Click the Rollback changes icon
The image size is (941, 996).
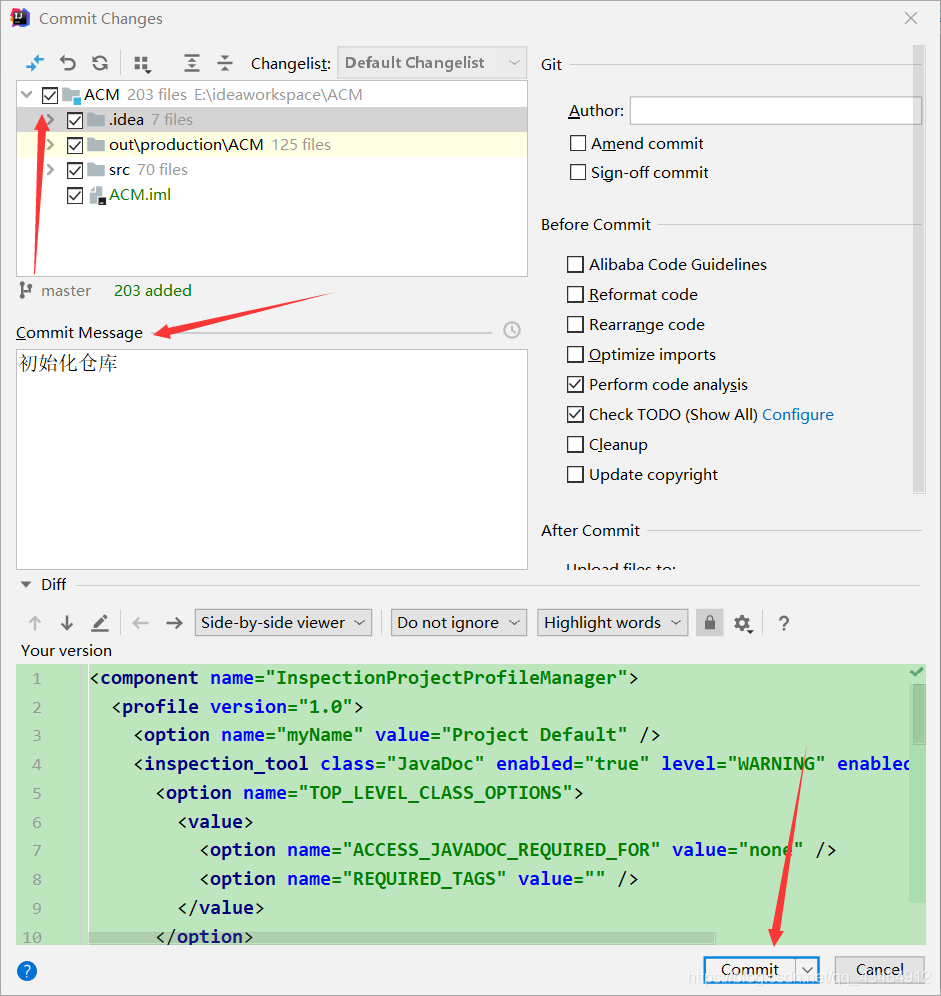pos(67,62)
